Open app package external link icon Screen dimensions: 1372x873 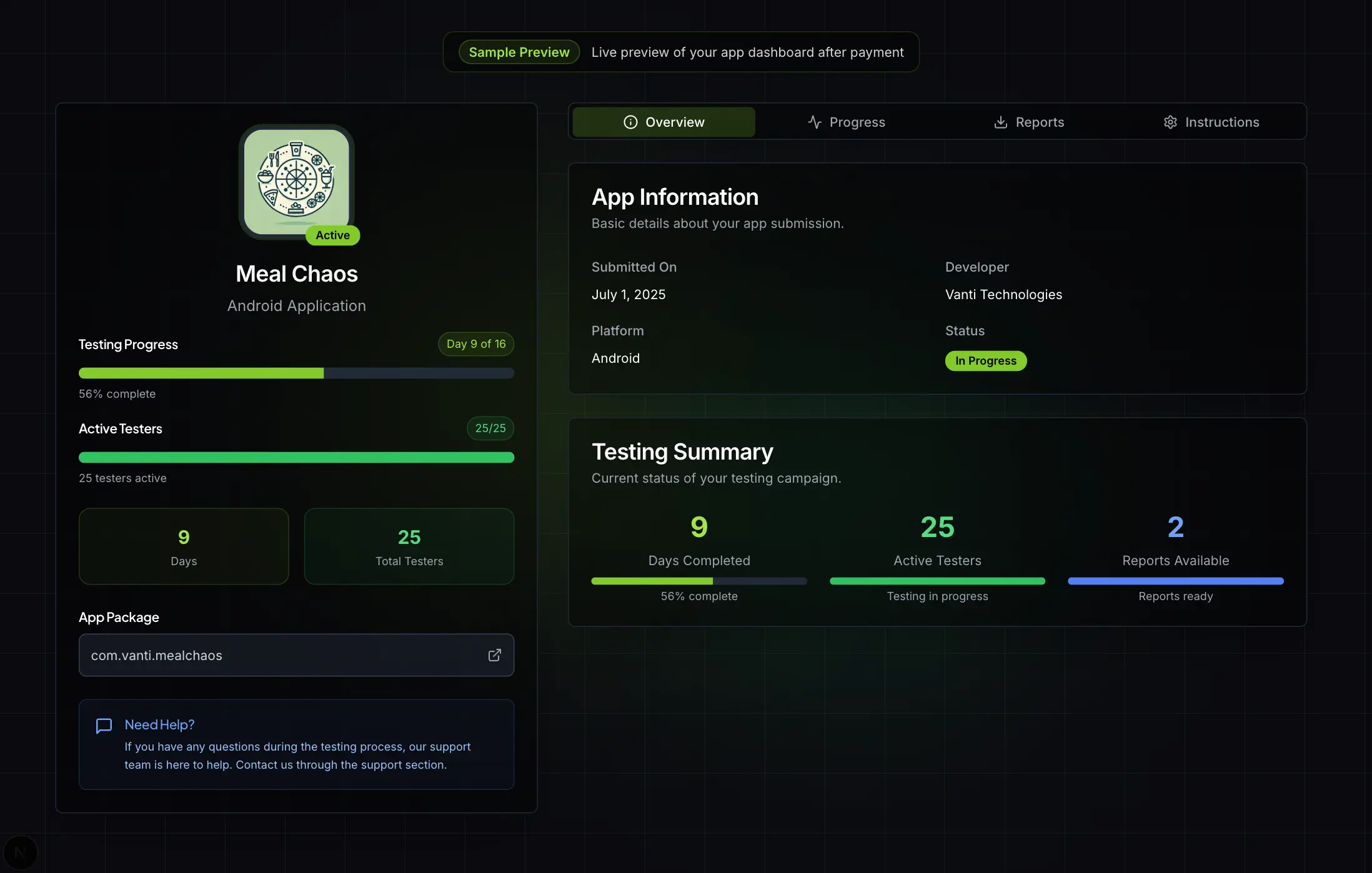[494, 655]
